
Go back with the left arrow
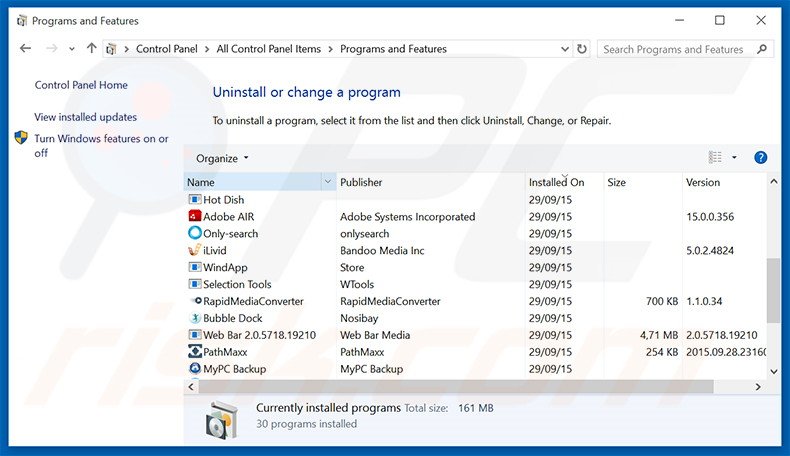(x=25, y=48)
